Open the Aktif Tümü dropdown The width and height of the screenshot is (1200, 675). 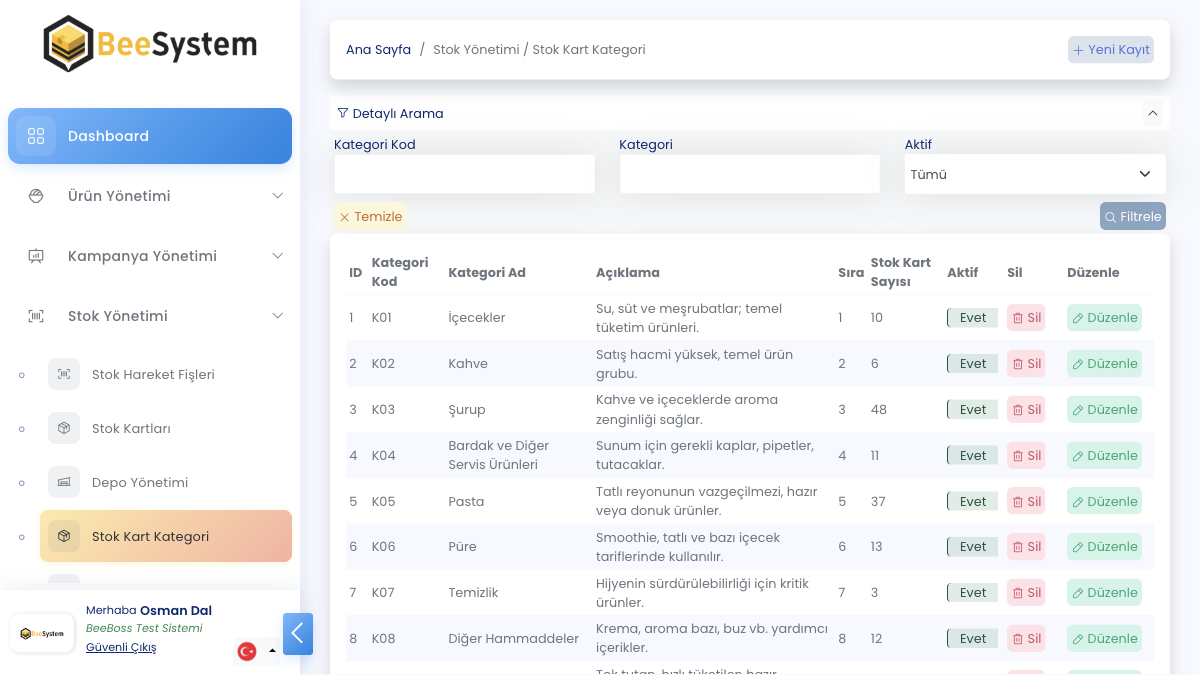tap(1034, 174)
